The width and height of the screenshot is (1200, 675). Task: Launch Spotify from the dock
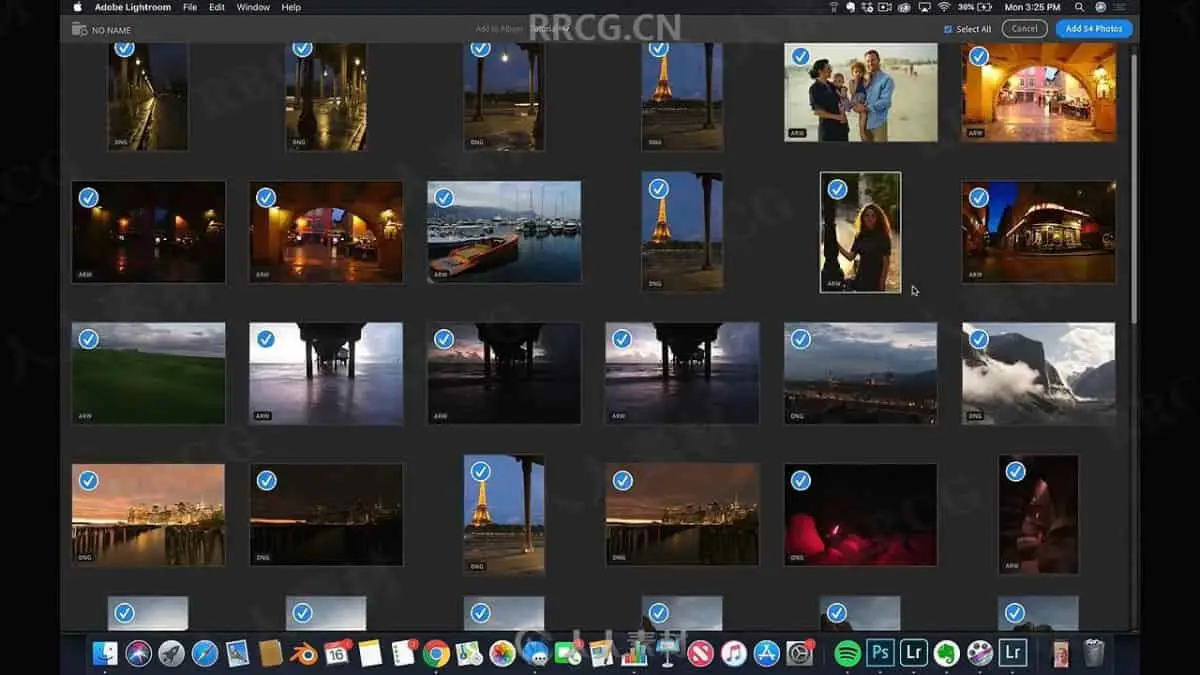coord(847,653)
